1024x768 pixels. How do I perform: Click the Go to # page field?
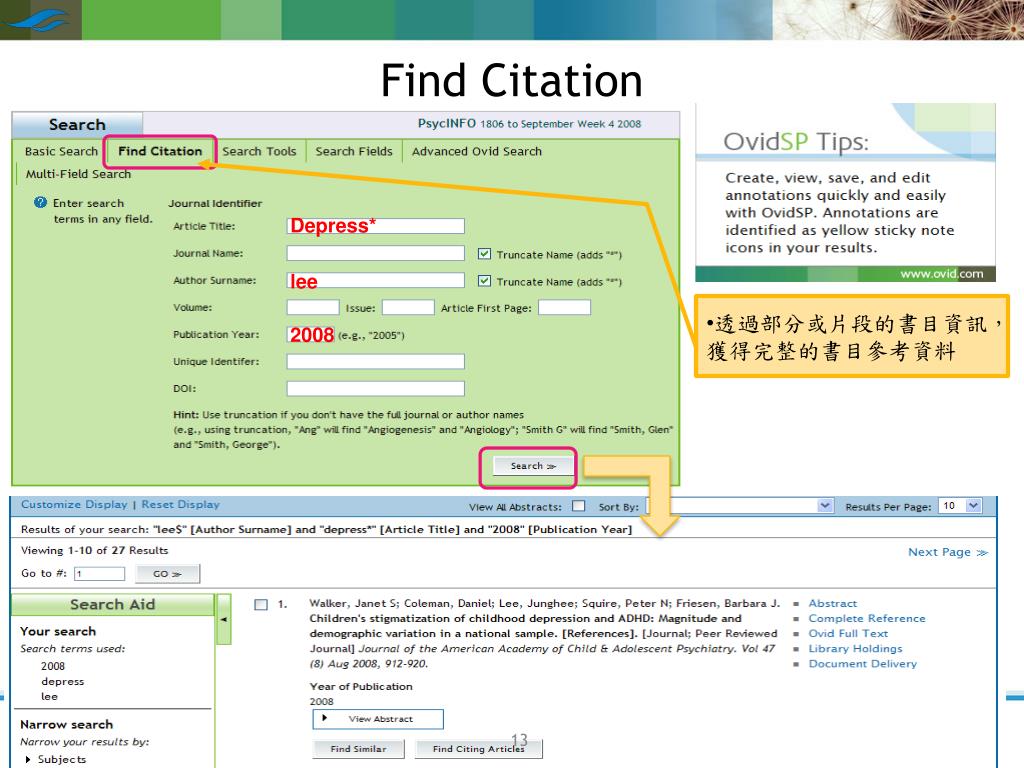click(99, 574)
